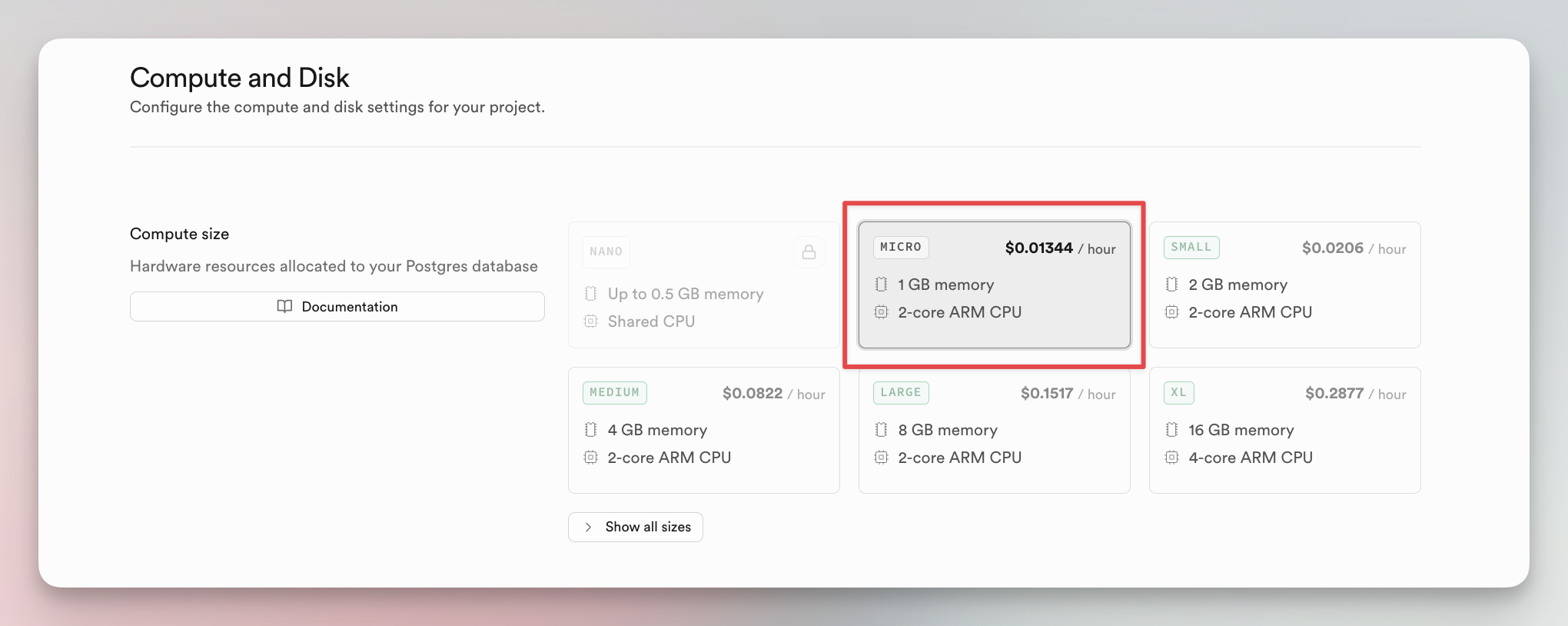
Task: Click the book icon in Documentation button
Action: pos(284,306)
